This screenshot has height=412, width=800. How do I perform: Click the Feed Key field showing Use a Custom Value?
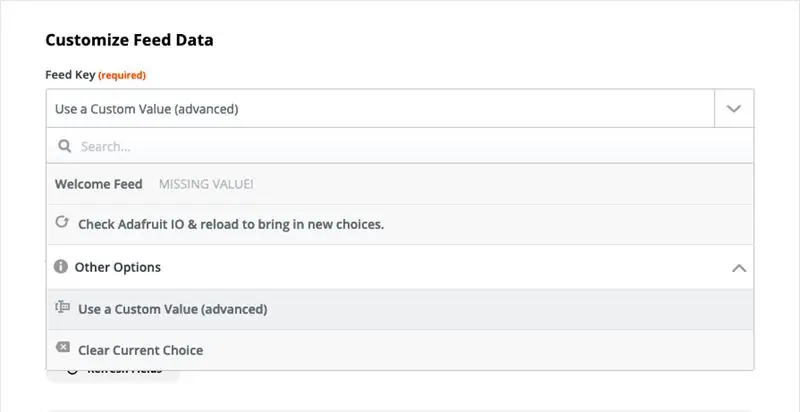(381, 109)
